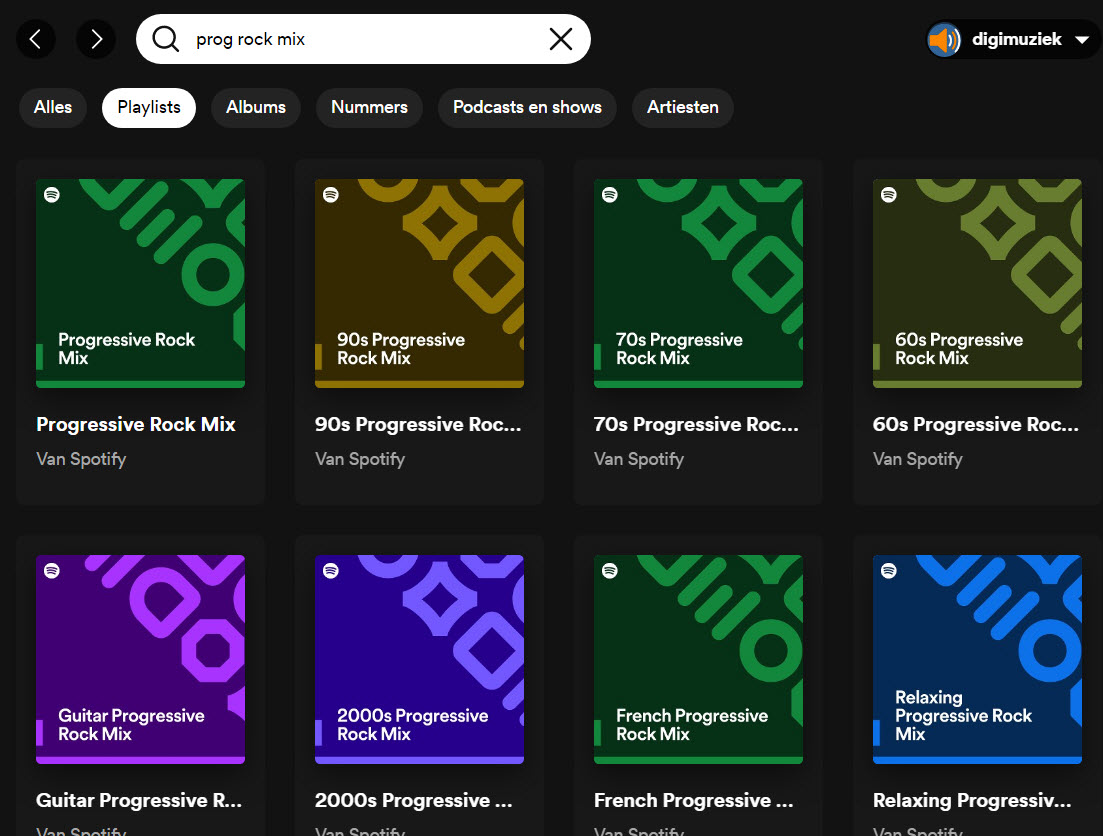Open the Guitar Progressive Rock Mix cover
This screenshot has height=836, width=1103.
pos(140,659)
